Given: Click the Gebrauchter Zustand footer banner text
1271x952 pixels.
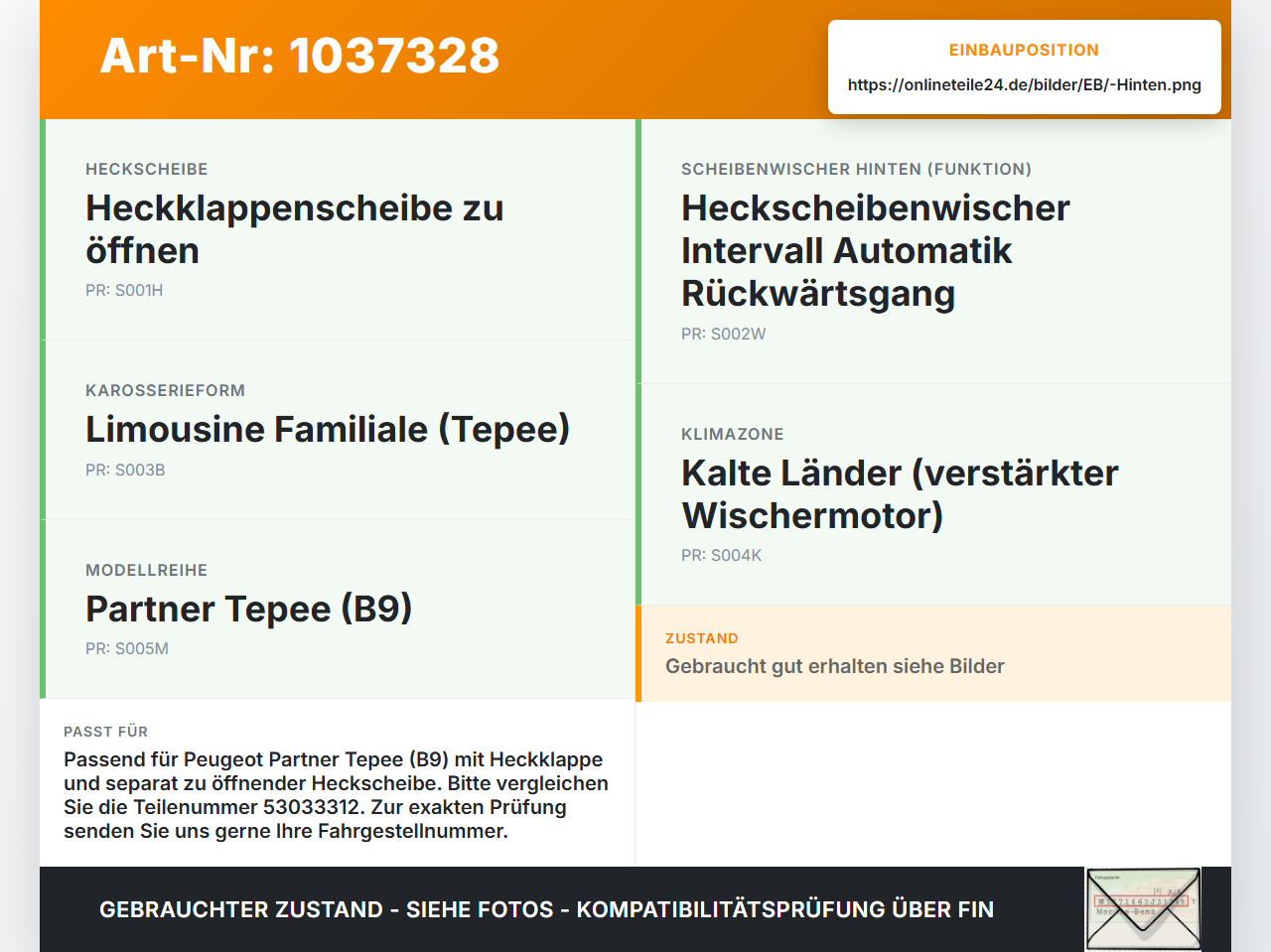Looking at the screenshot, I should click(x=546, y=909).
